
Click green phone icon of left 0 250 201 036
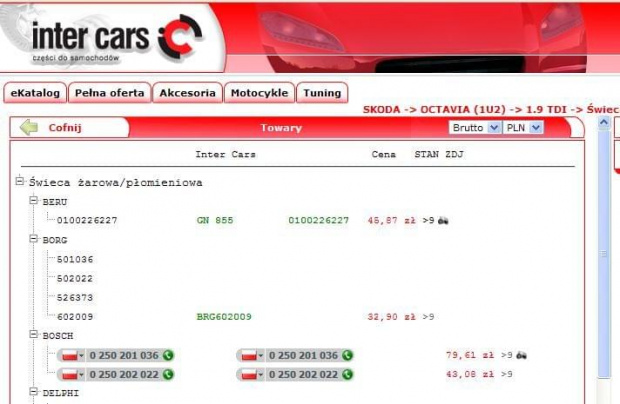coord(168,355)
